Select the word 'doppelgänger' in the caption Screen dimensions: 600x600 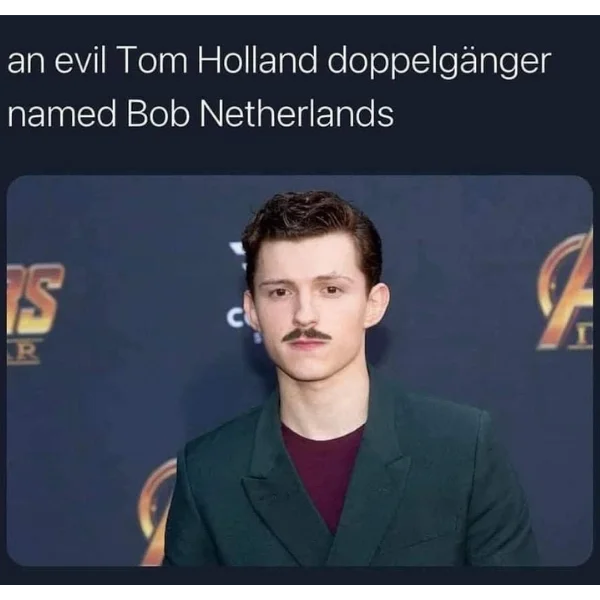(439, 62)
